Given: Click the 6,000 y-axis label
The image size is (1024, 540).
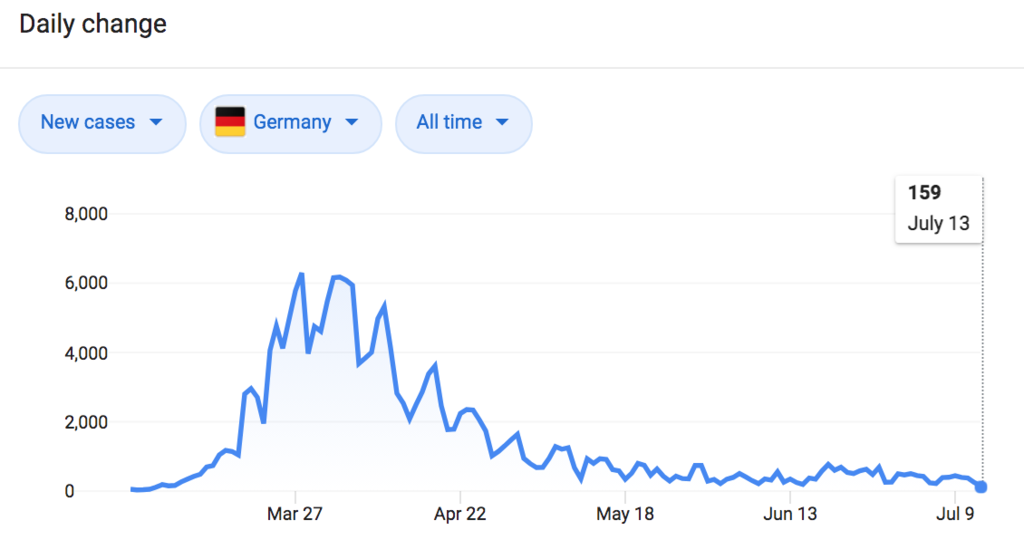Looking at the screenshot, I should (86, 283).
